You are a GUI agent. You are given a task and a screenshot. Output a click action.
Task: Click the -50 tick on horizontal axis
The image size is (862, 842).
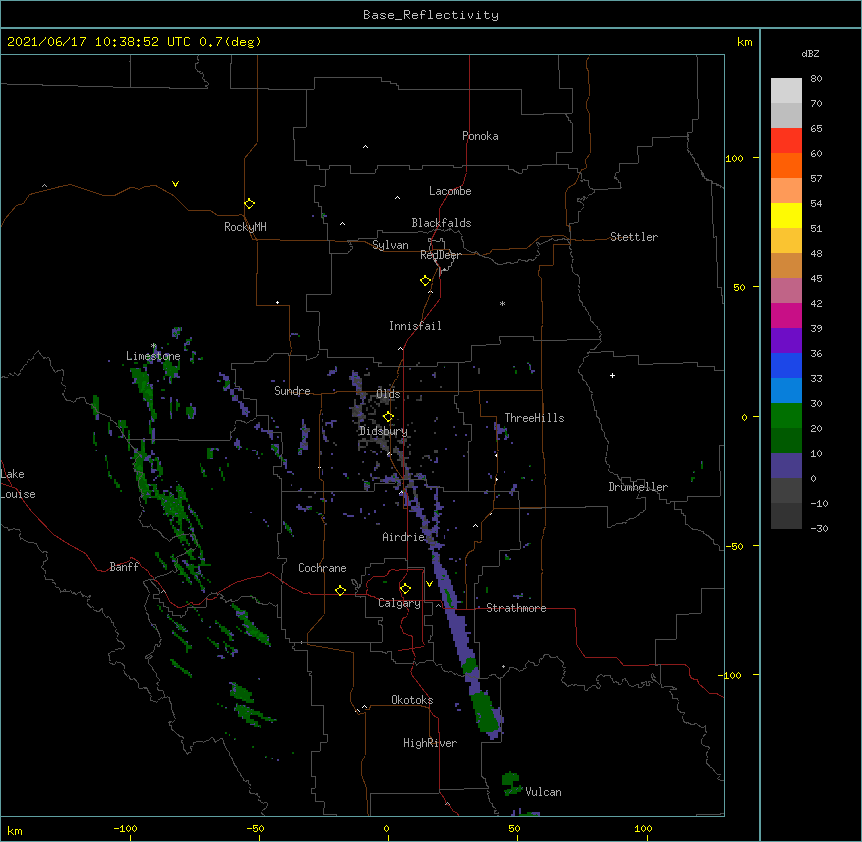coord(255,828)
